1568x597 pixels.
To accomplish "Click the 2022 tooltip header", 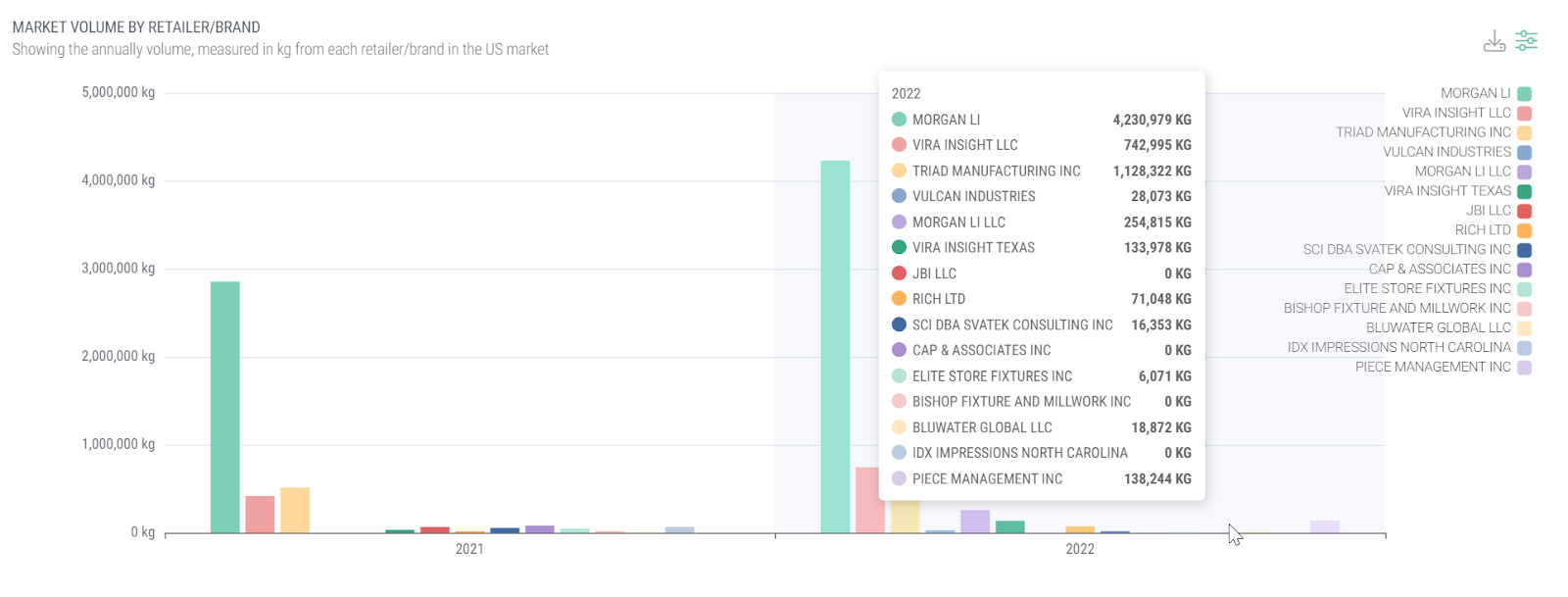I will tap(906, 94).
